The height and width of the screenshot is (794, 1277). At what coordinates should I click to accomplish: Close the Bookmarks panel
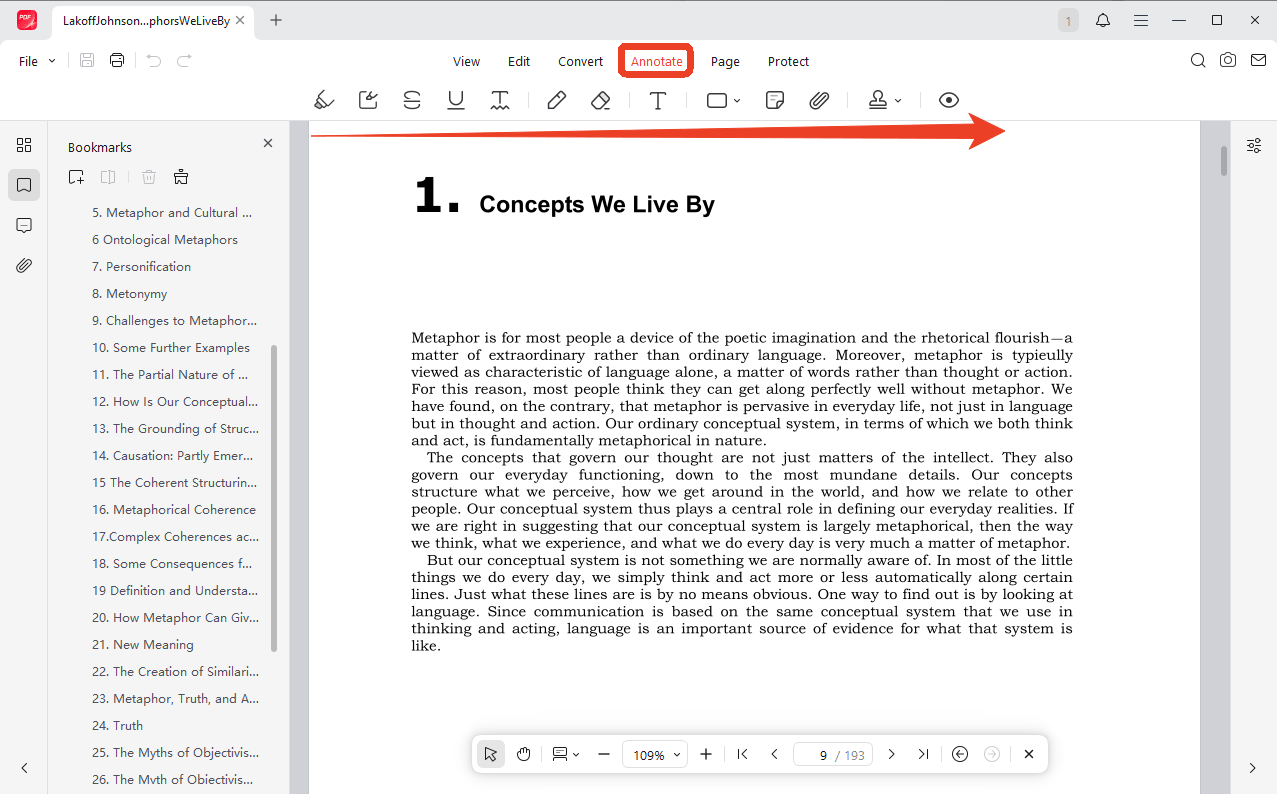(268, 144)
